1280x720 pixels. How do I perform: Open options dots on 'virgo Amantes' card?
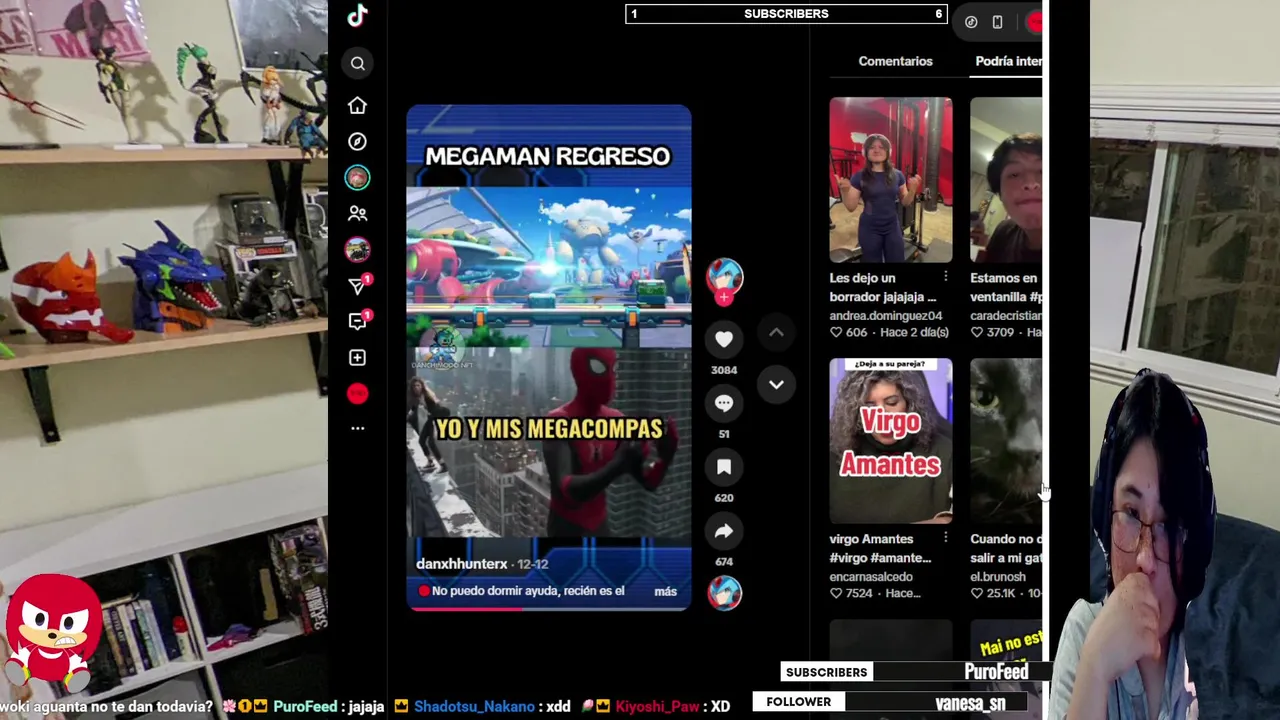pos(945,538)
